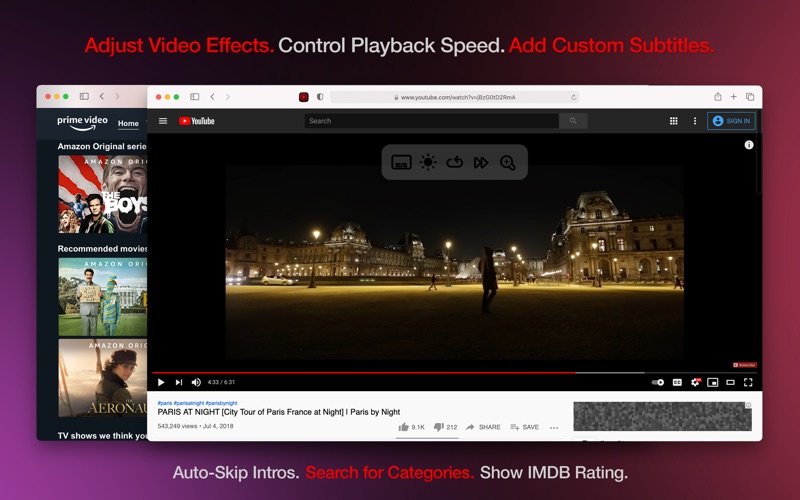Seek on the red video progress bar

tap(454, 373)
